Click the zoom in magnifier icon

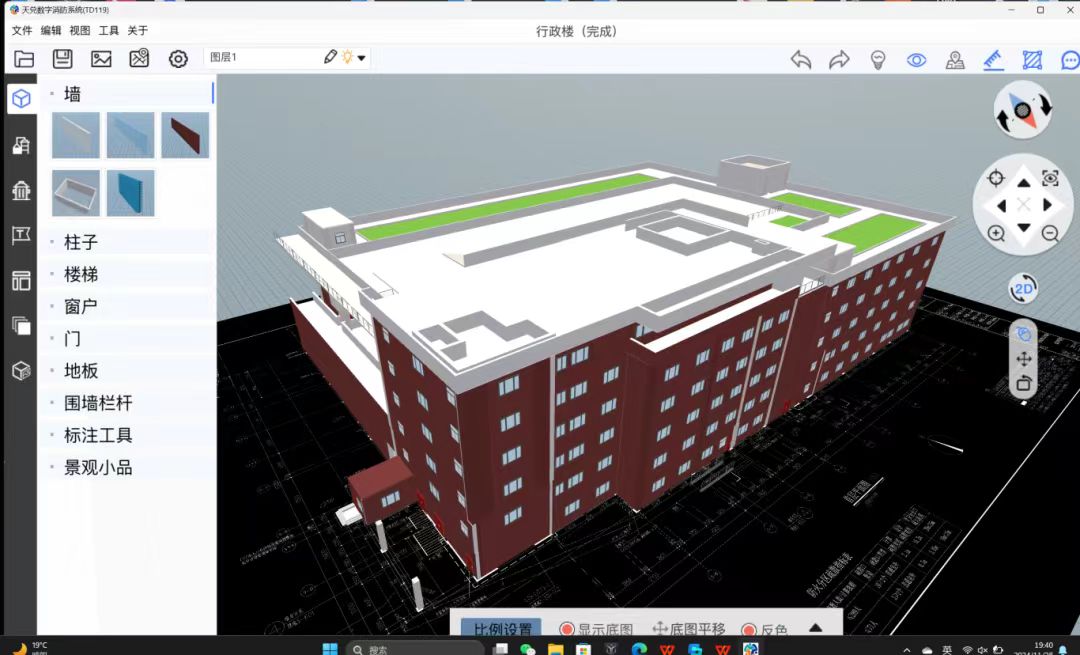point(996,234)
